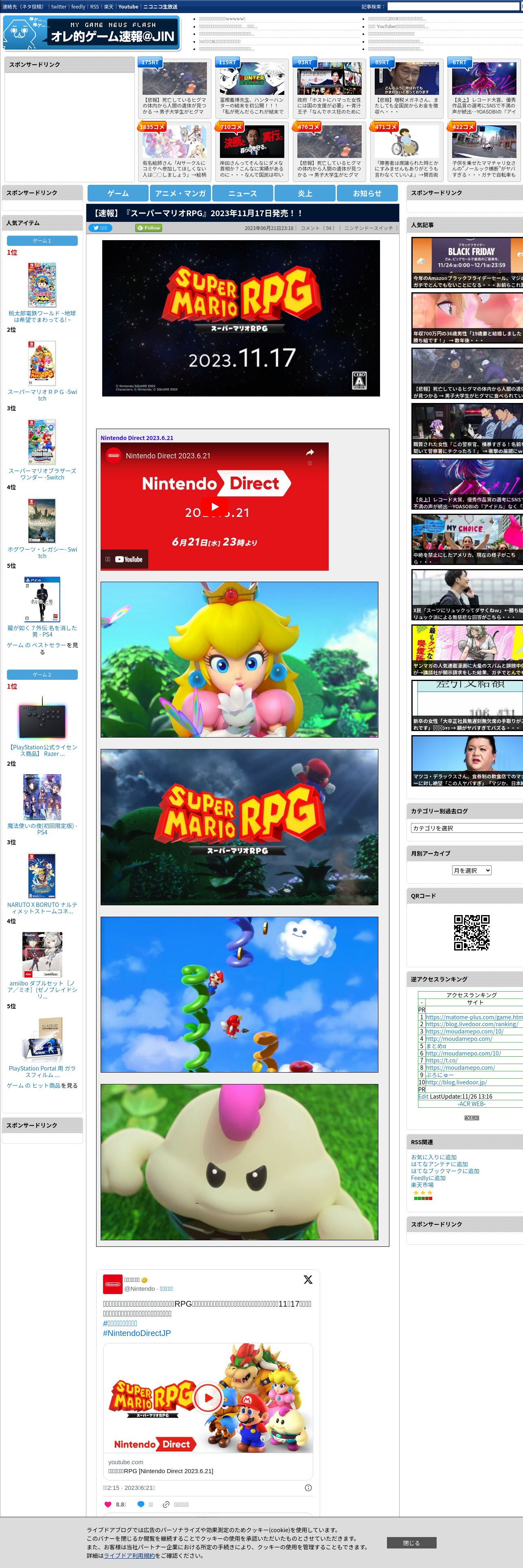Click the 記事検索 search input field
The height and width of the screenshot is (1568, 523).
coord(453,7)
